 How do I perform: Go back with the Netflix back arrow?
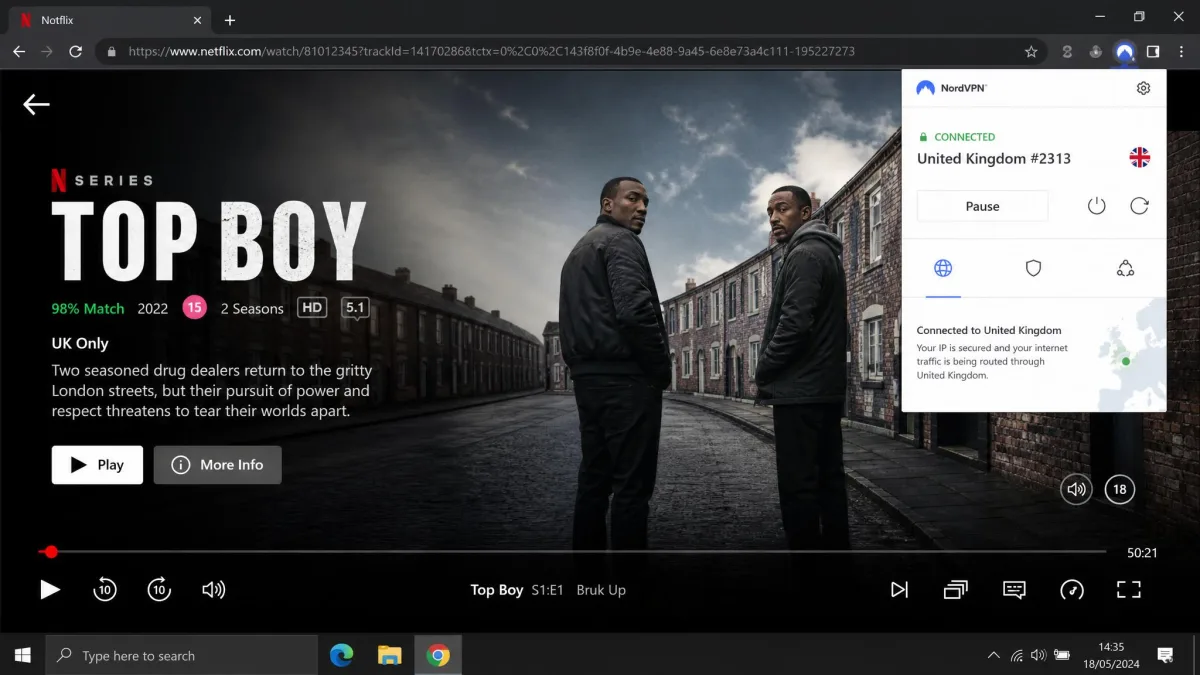(x=37, y=104)
